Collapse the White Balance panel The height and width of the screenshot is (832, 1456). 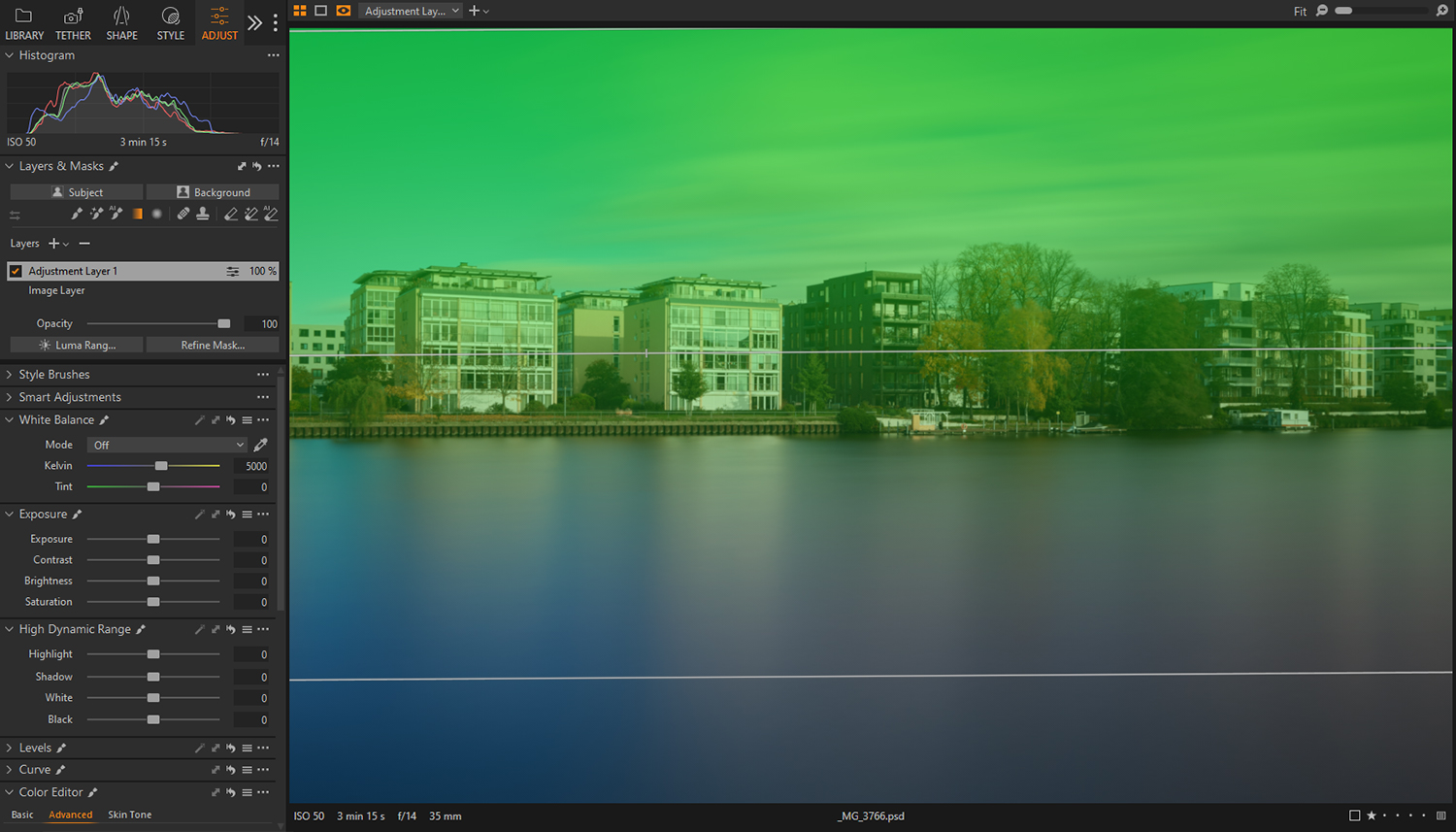click(x=10, y=420)
